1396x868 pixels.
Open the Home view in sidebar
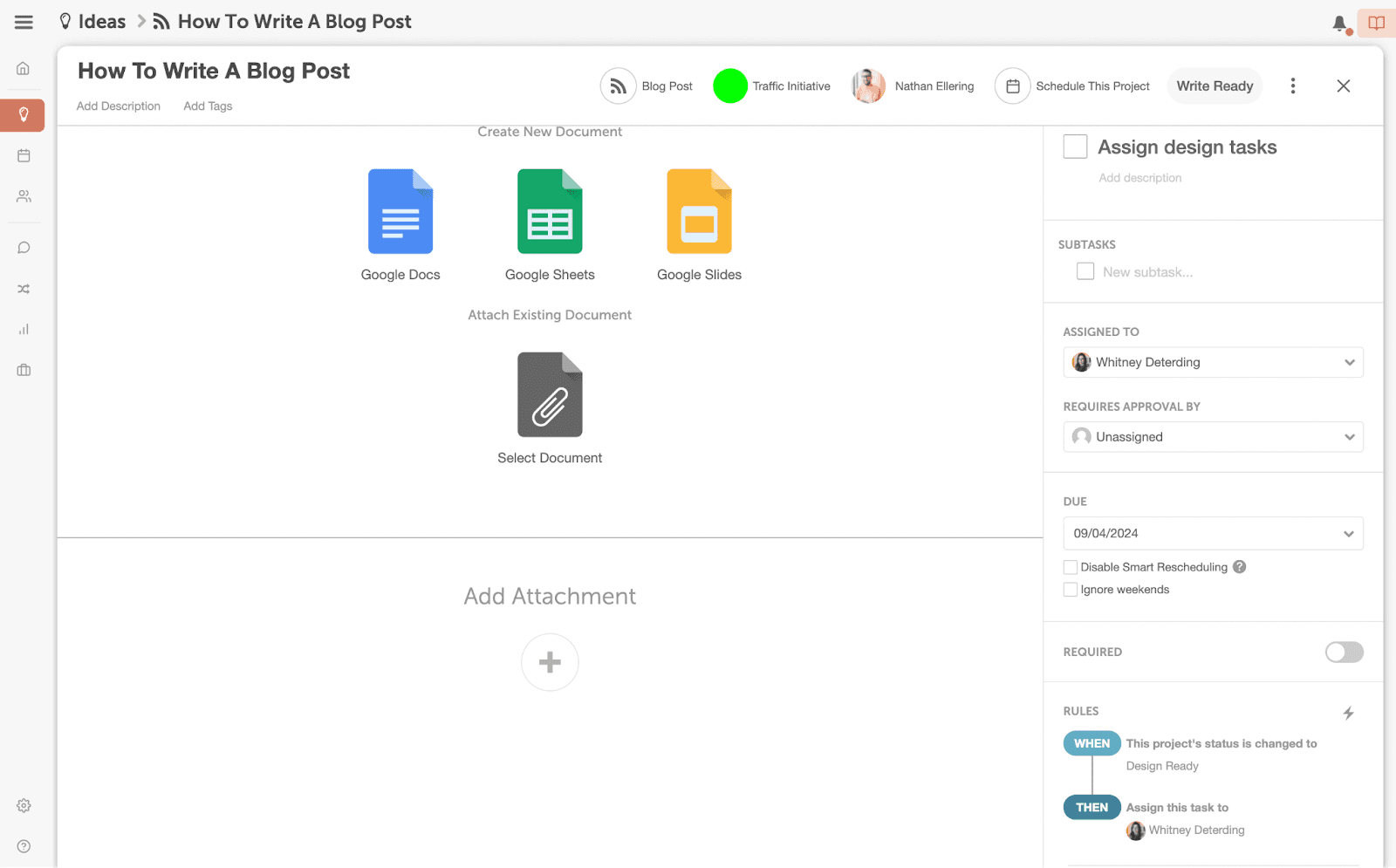(23, 67)
